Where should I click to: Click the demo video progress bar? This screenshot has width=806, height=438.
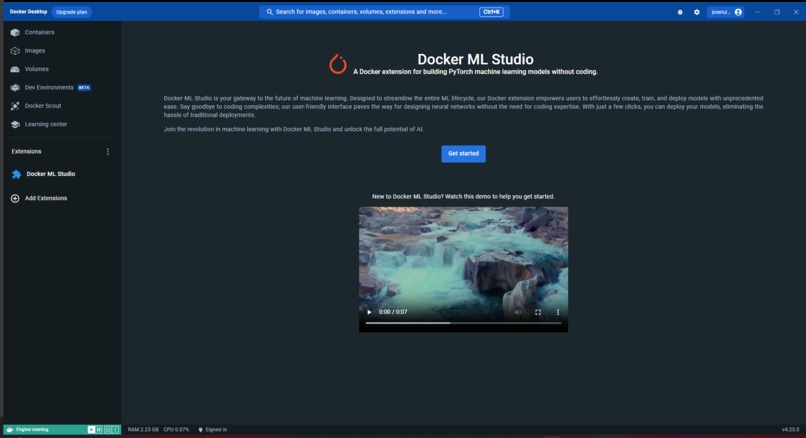463,323
